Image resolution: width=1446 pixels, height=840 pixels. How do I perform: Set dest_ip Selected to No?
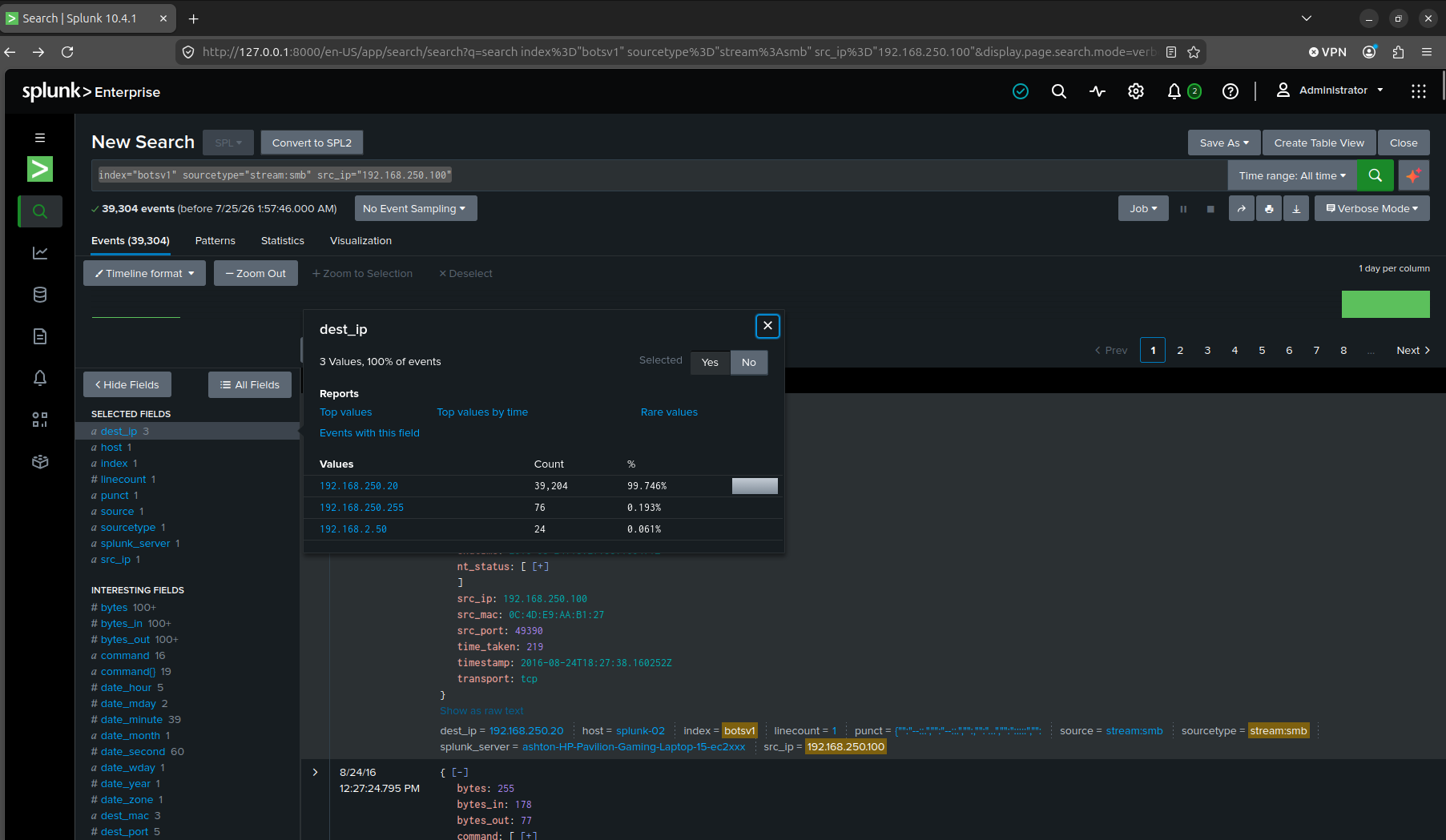[x=749, y=362]
